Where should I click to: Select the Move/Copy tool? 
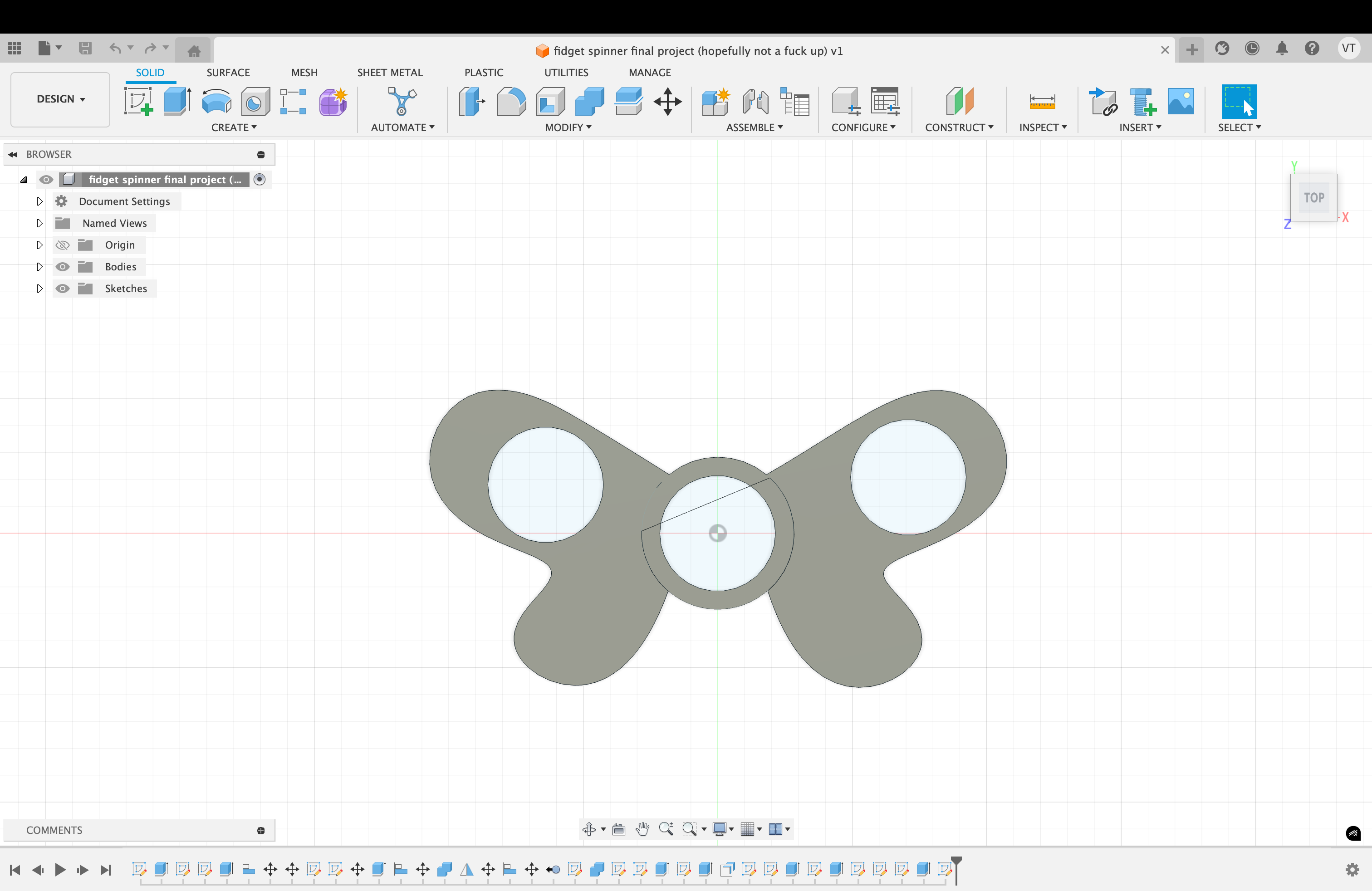(x=667, y=102)
